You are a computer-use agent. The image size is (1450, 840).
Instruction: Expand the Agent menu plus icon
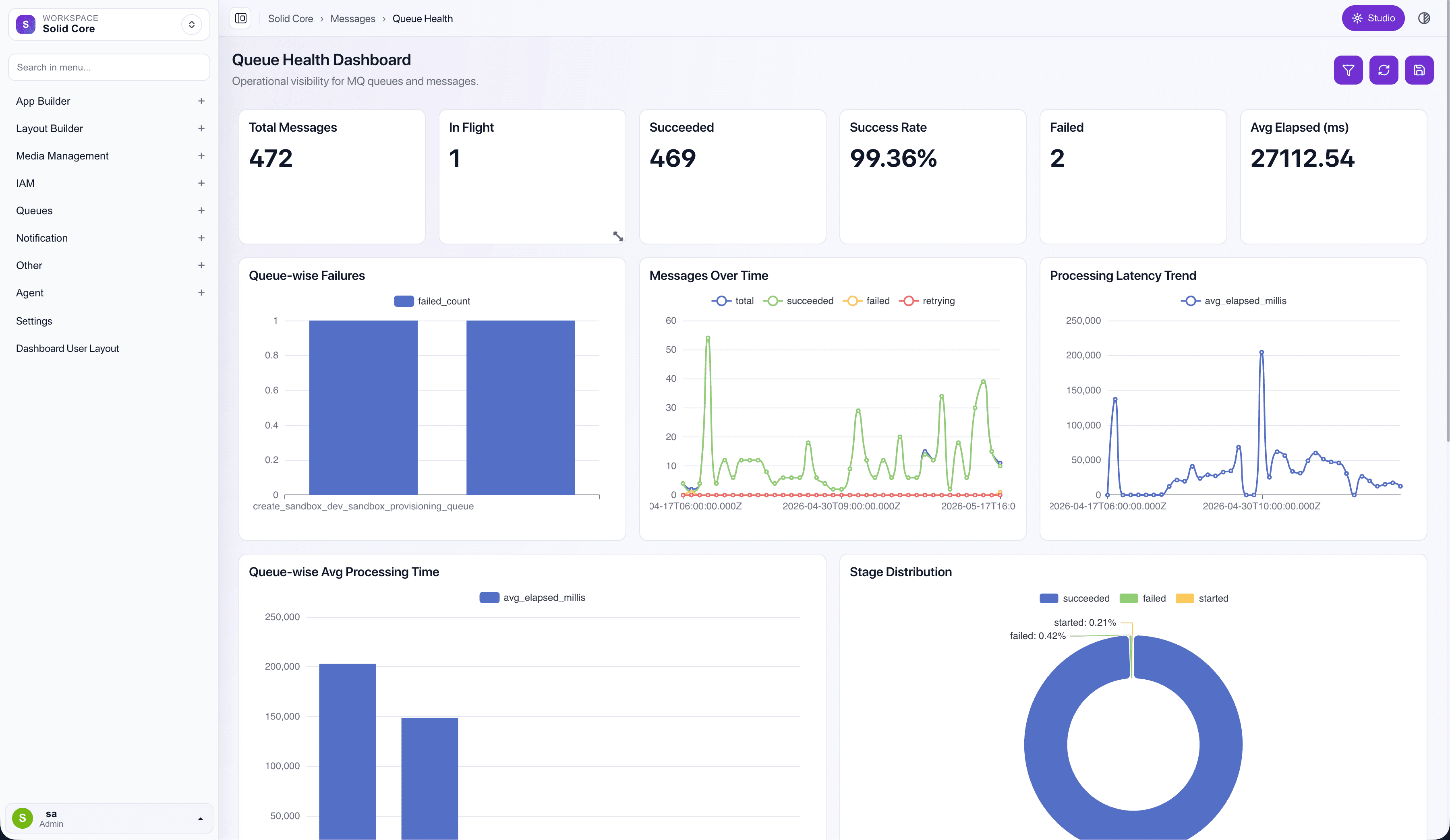pos(201,293)
